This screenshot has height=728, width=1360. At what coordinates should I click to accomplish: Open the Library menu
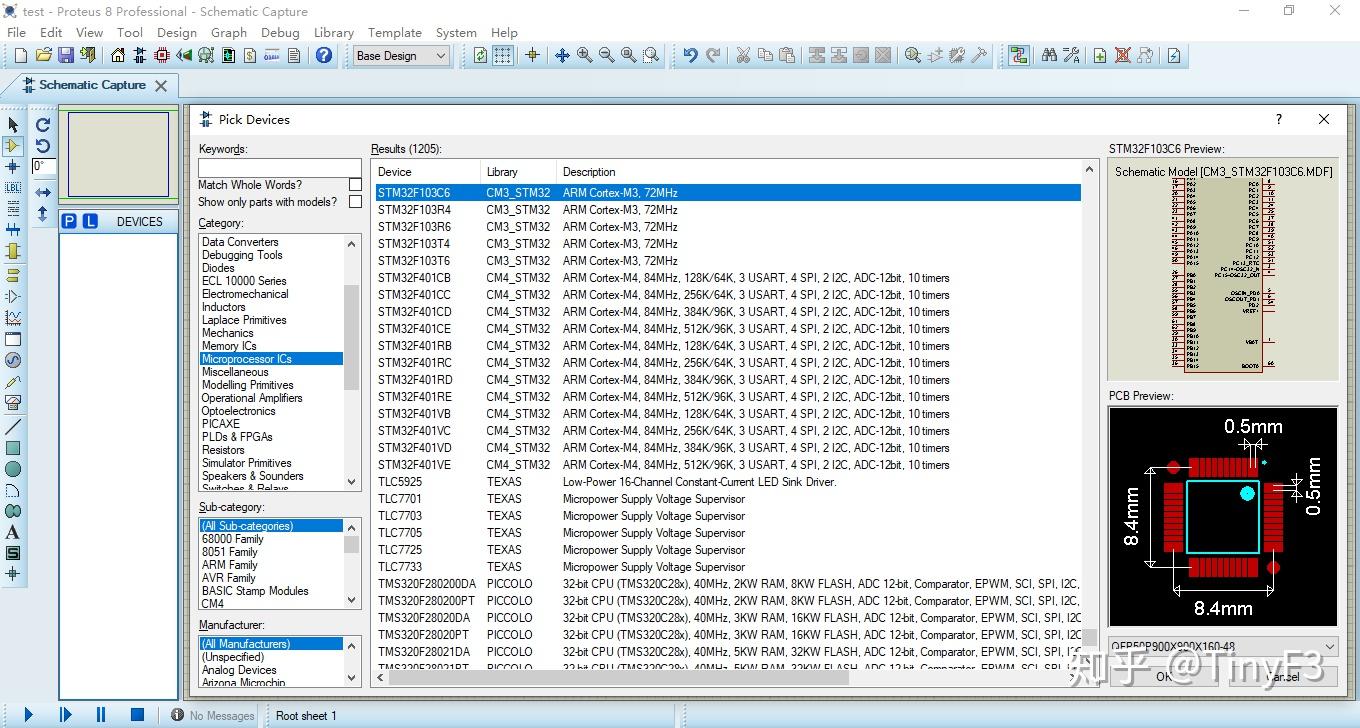click(x=334, y=32)
